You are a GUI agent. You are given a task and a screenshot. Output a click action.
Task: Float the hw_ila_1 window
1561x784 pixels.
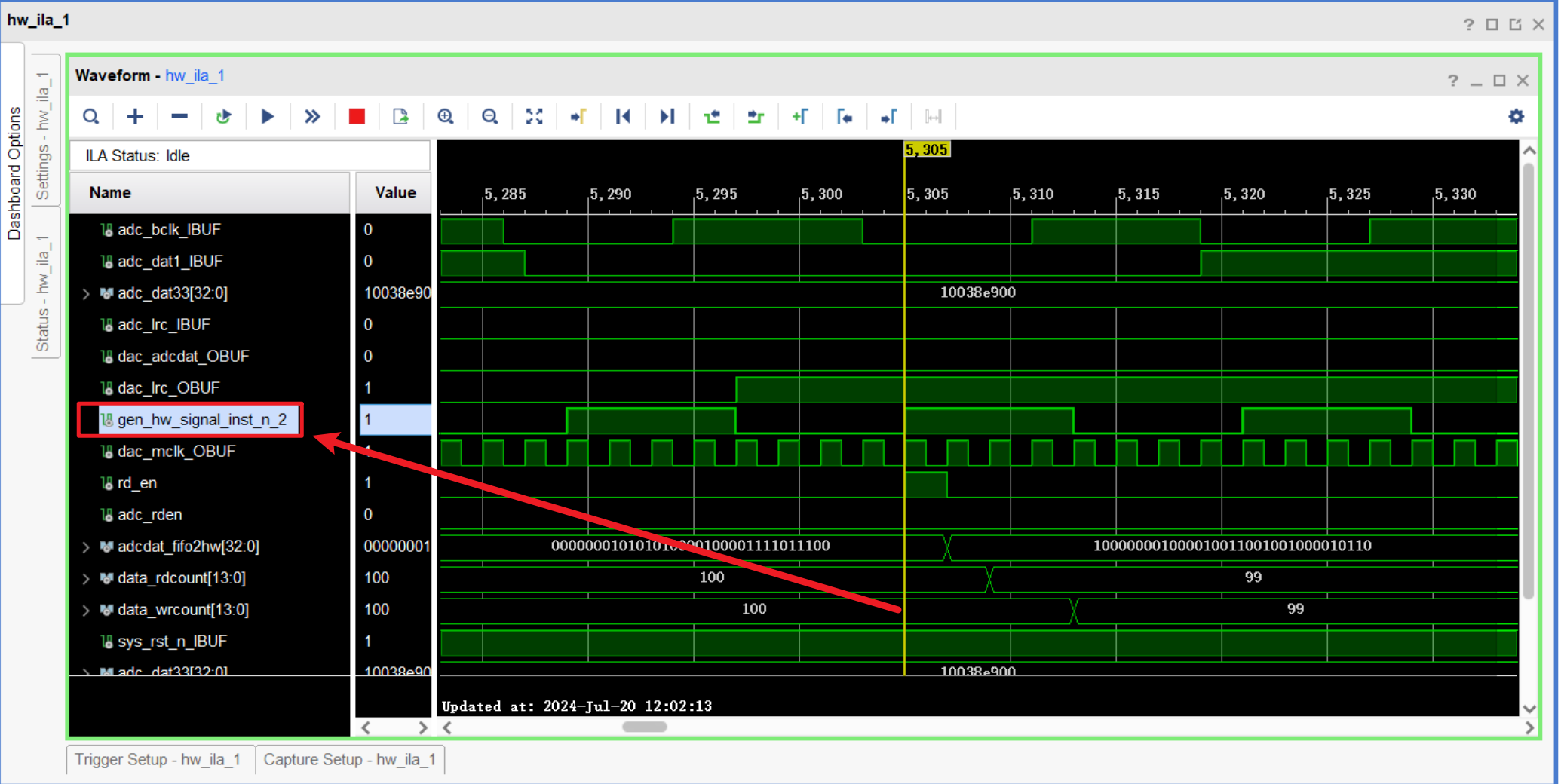coord(1515,25)
